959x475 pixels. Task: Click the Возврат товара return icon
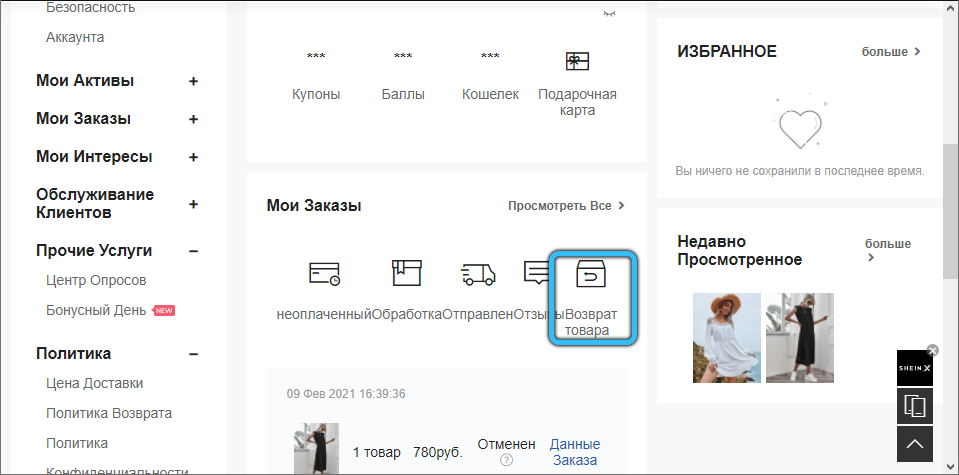click(592, 276)
